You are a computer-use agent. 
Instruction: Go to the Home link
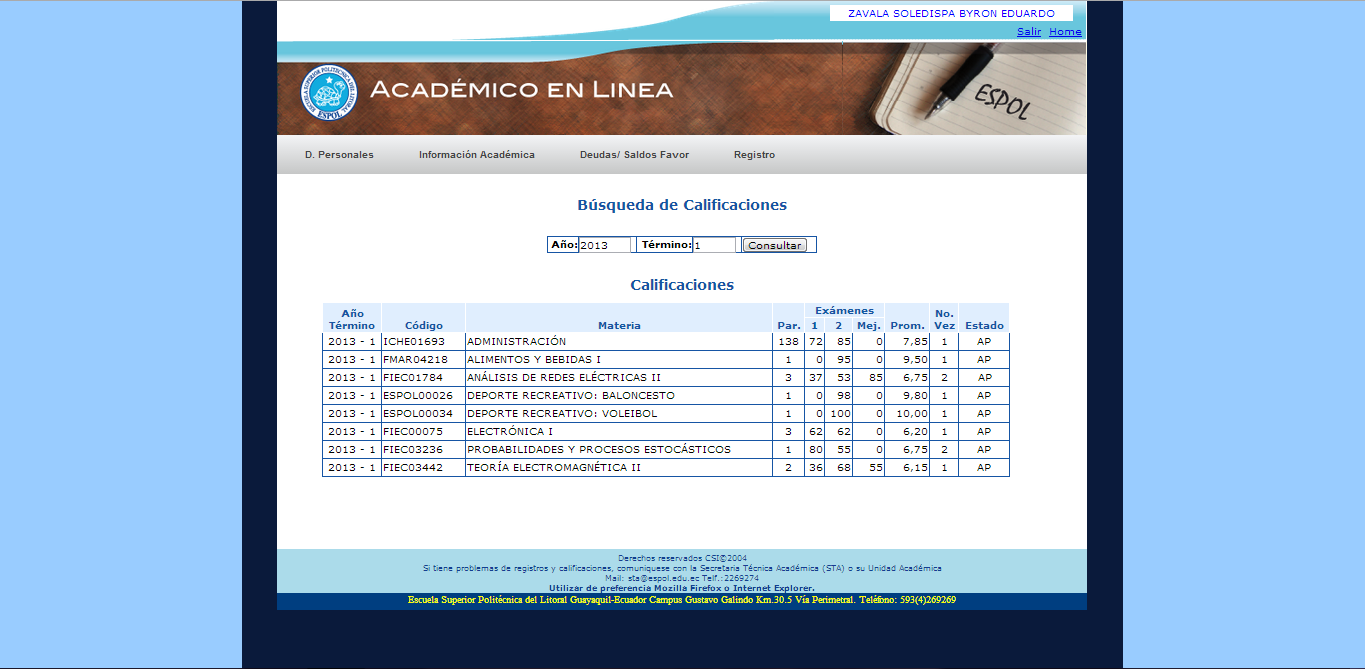(x=1065, y=32)
